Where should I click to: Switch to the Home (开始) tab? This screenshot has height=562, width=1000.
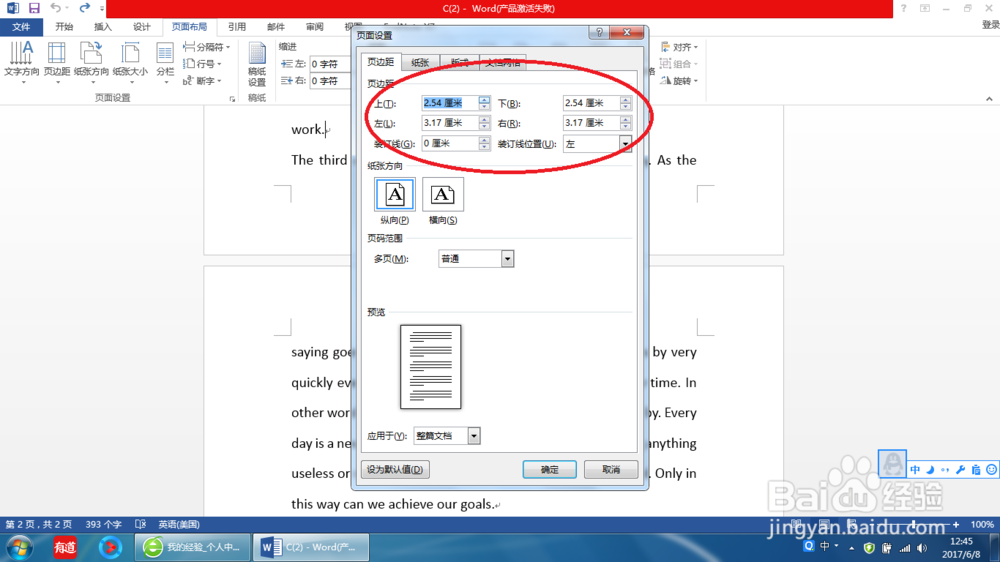pos(64,27)
